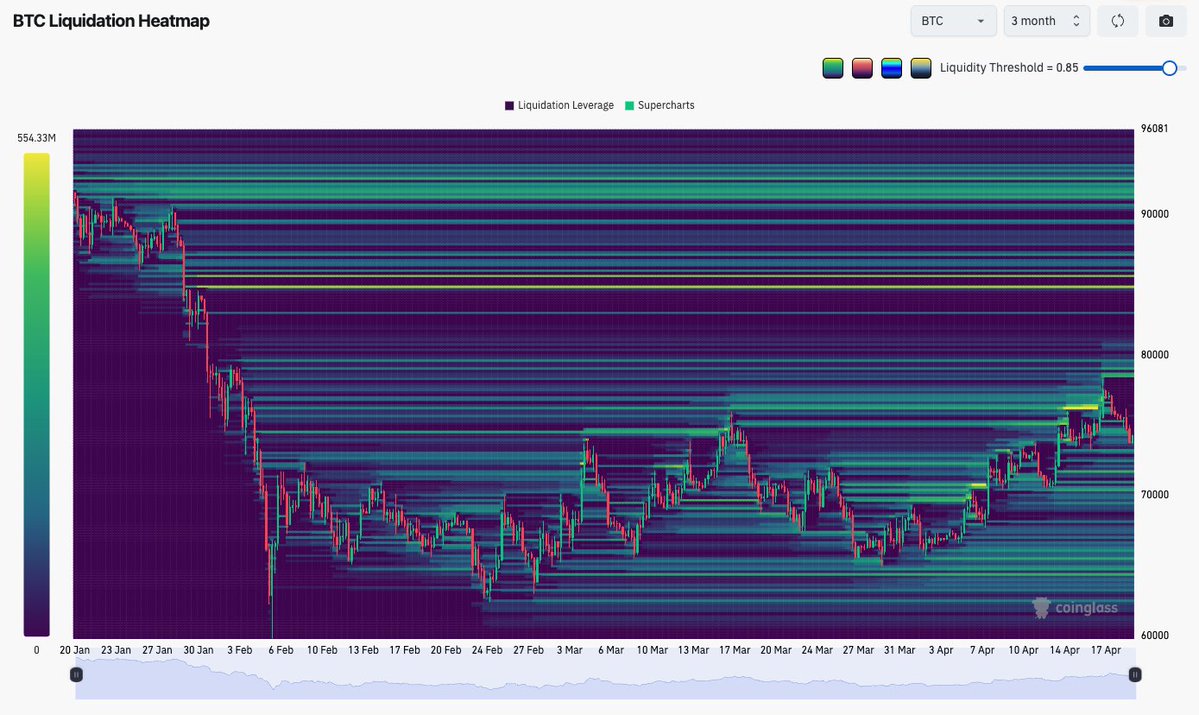Click the 96081 price axis label
This screenshot has height=715, width=1199.
coord(1155,128)
